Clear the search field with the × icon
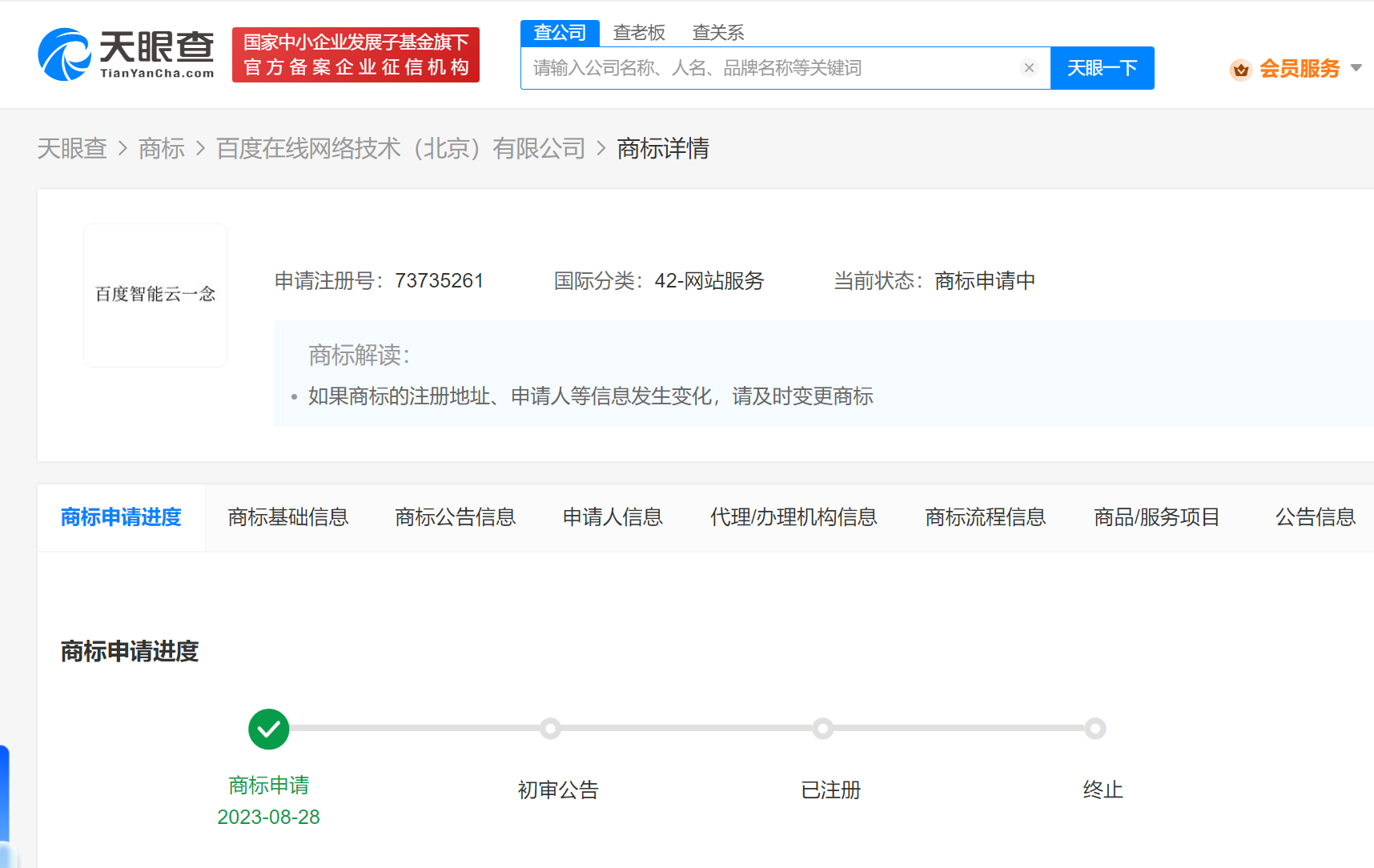Viewport: 1374px width, 868px height. [x=1029, y=67]
